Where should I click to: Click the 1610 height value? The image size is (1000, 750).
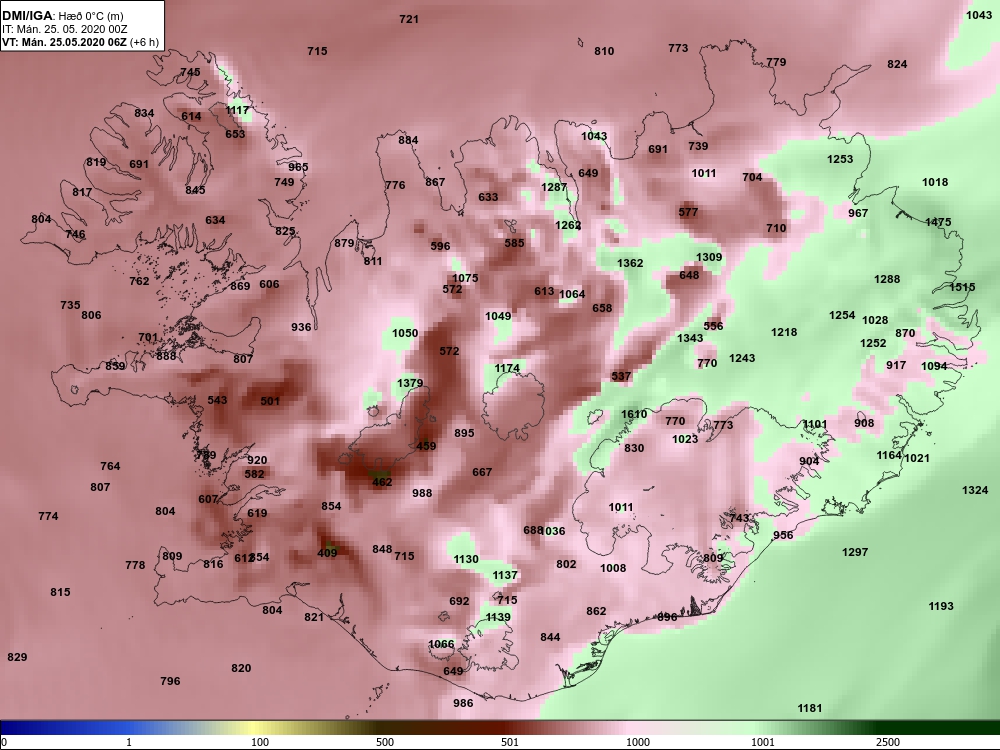point(634,414)
